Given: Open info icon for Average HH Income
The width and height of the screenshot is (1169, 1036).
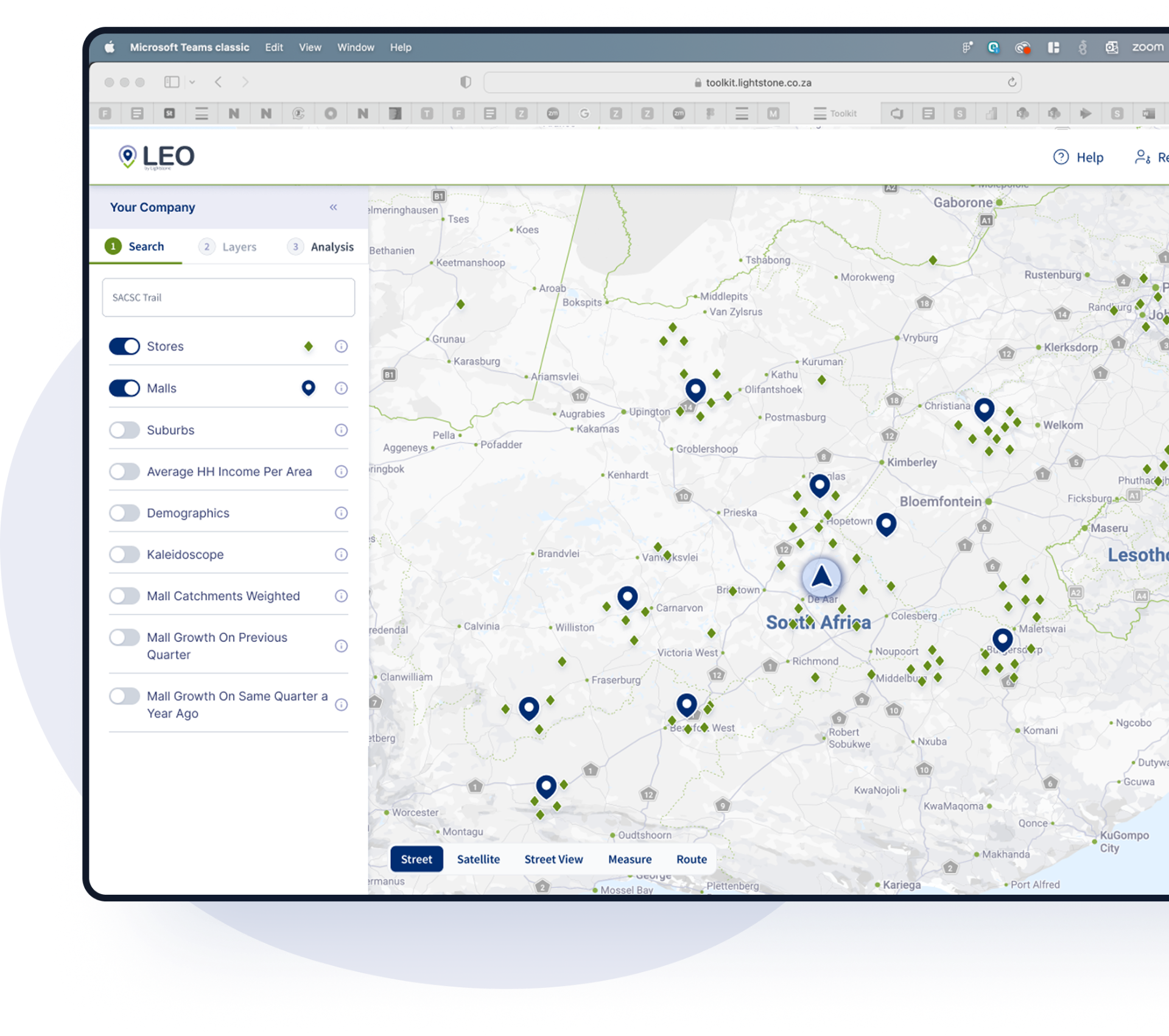Looking at the screenshot, I should (341, 471).
